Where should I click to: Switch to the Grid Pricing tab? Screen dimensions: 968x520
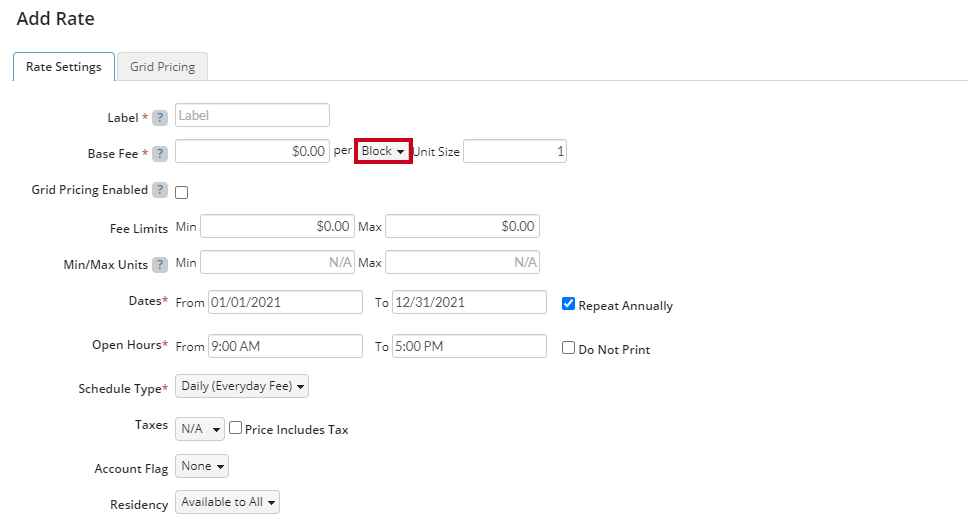[162, 67]
